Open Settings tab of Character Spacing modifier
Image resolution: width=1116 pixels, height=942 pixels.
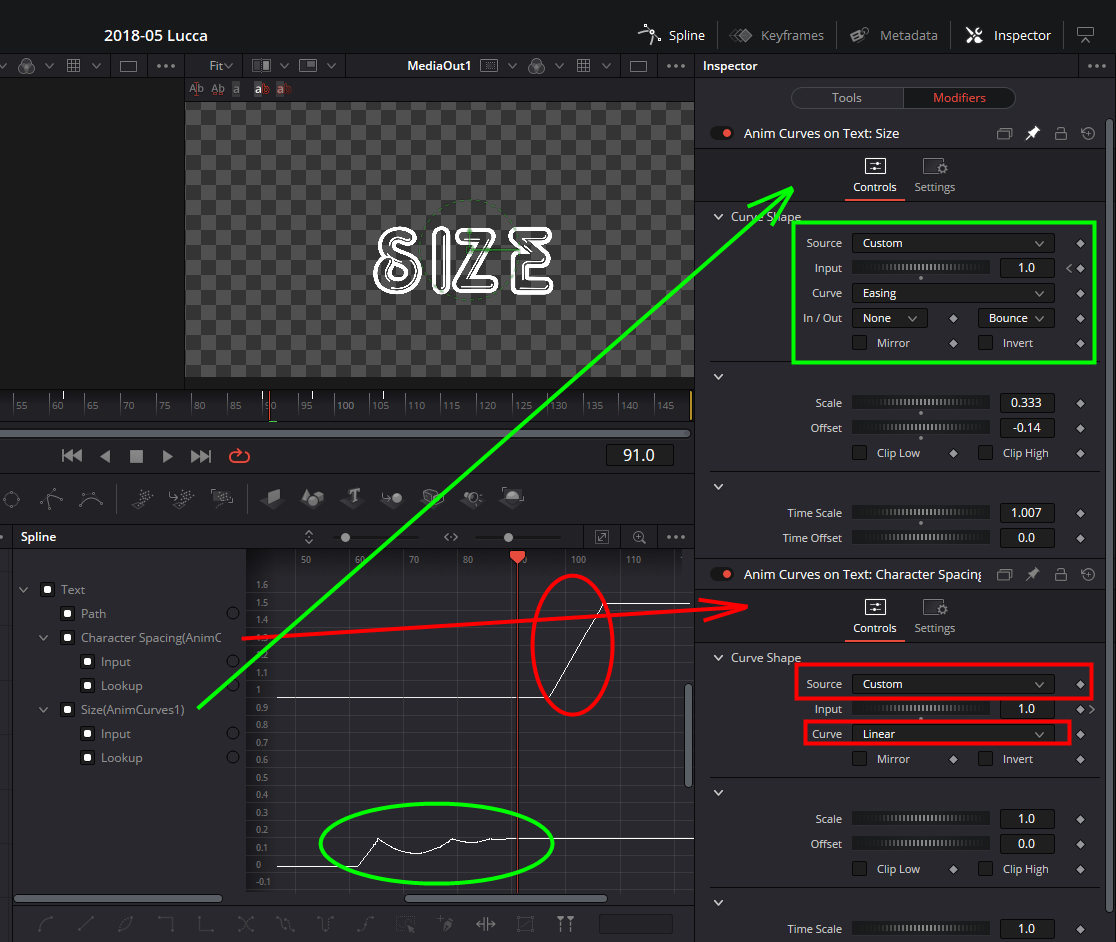click(x=935, y=617)
